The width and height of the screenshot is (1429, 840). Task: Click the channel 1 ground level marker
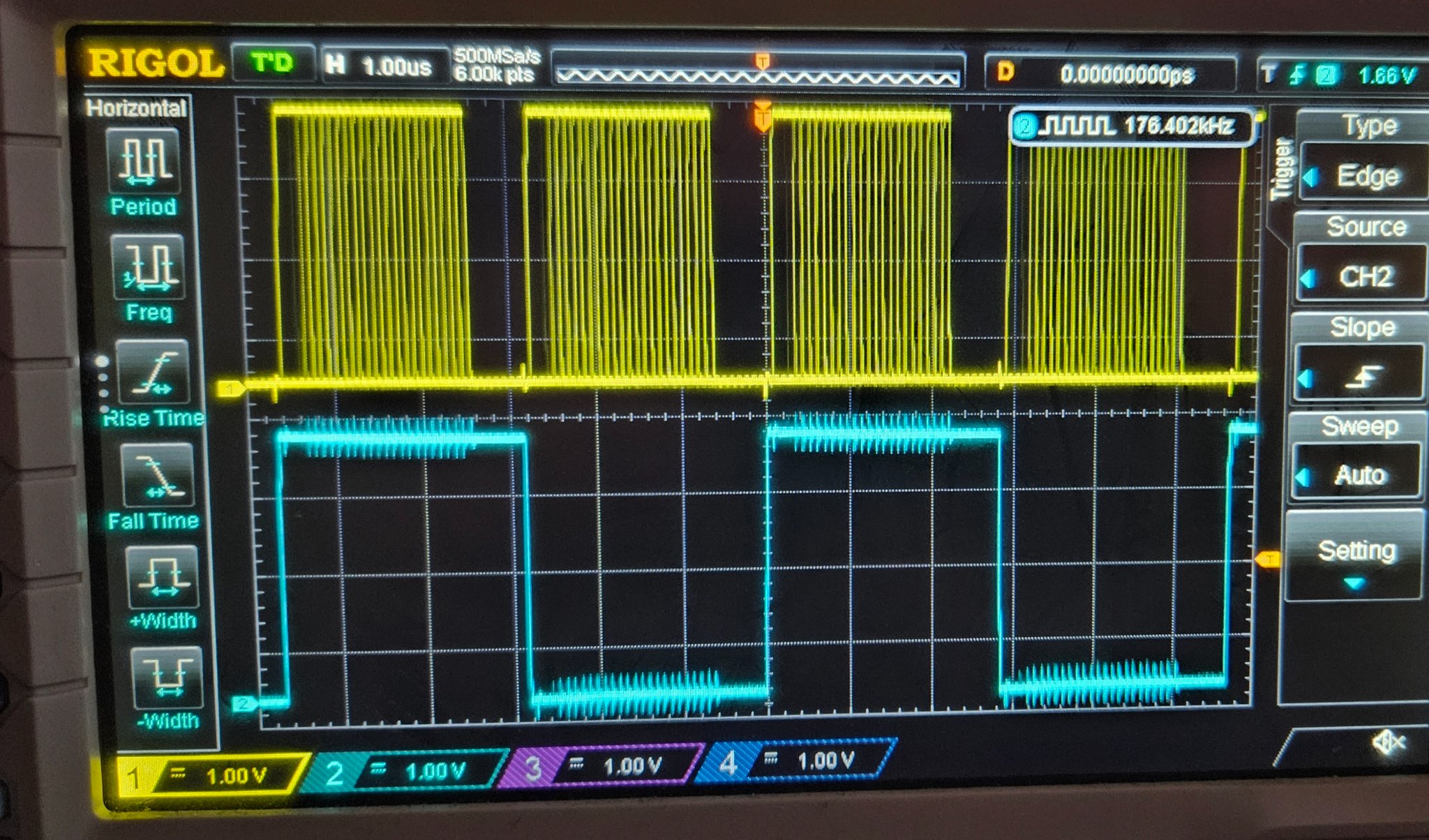pyautogui.click(x=231, y=389)
